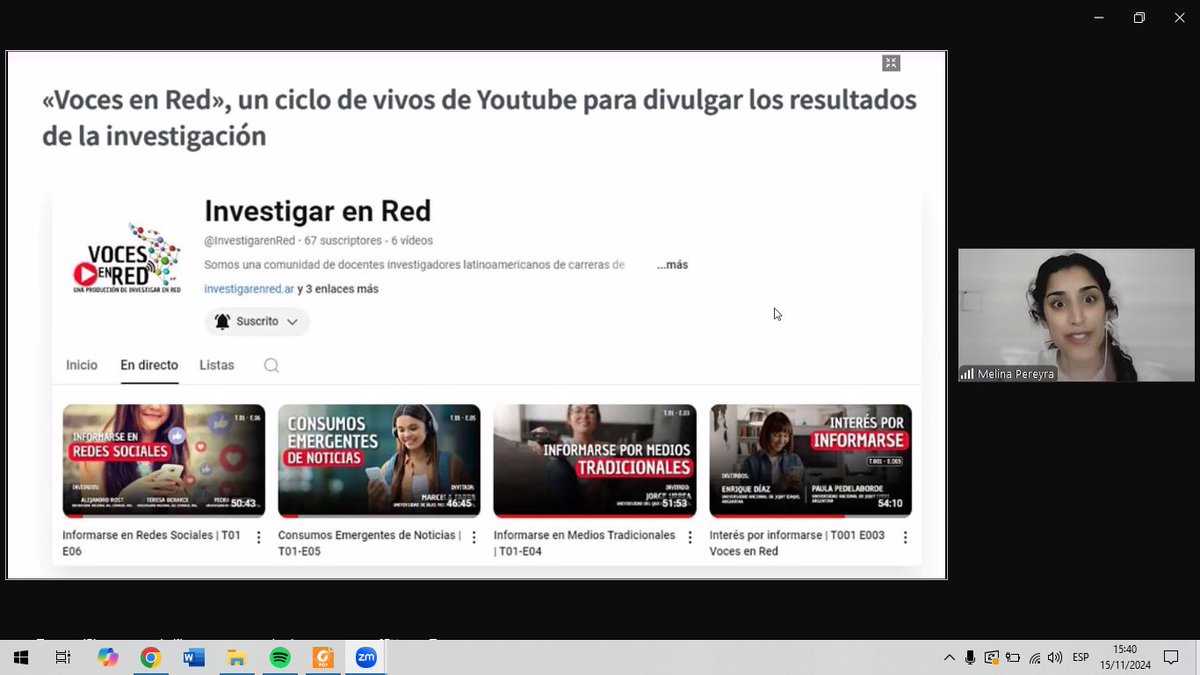
Task: Open Spotify from the taskbar
Action: point(280,657)
